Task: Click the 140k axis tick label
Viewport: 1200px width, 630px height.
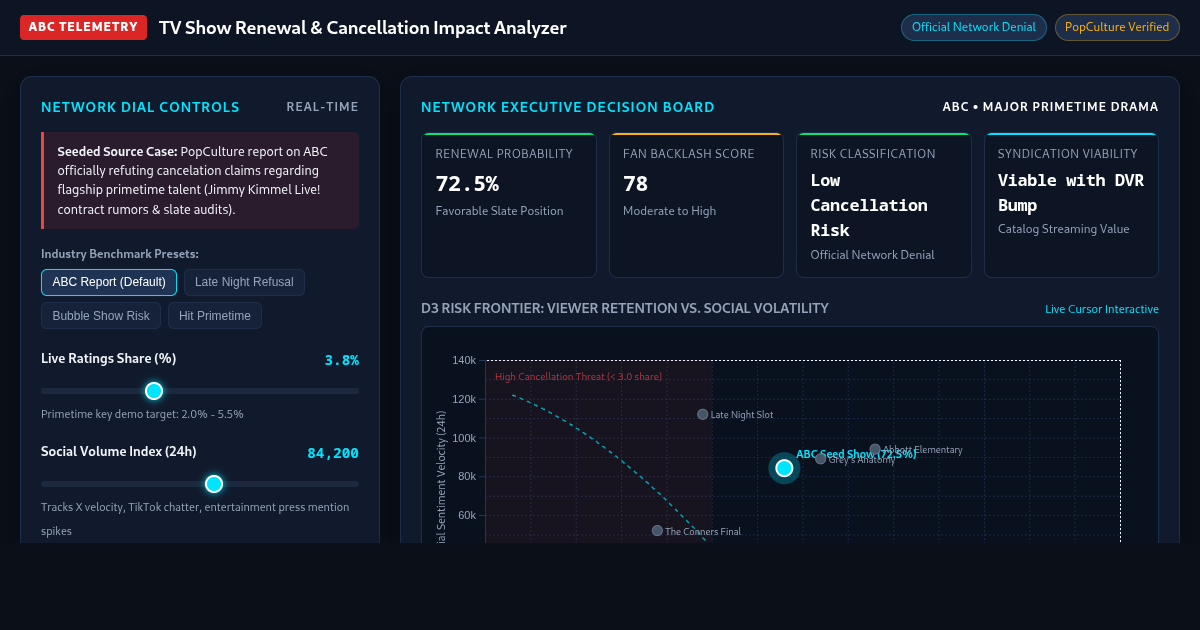Action: pos(464,360)
